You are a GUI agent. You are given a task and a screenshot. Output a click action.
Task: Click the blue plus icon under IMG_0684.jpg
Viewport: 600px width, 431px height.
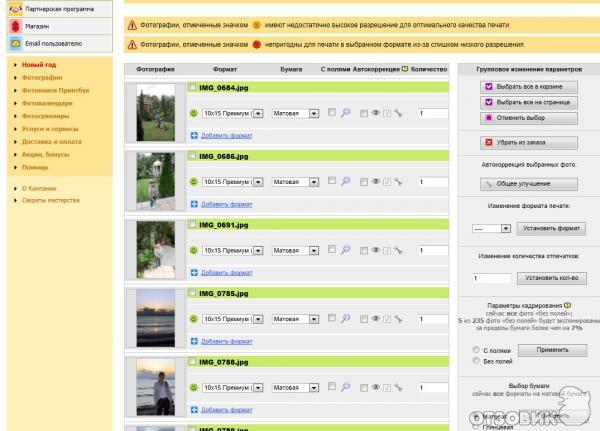[194, 134]
